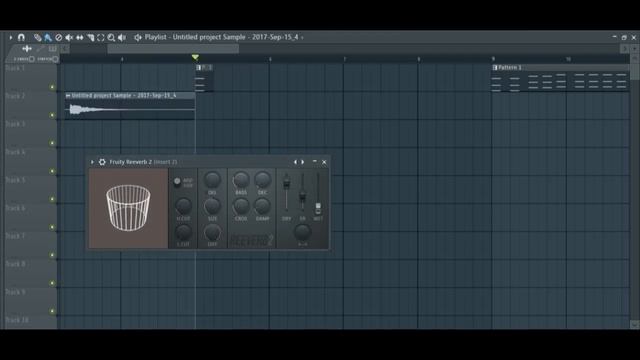Select the Draw pencil tool
This screenshot has width=640, height=360.
tap(38, 38)
